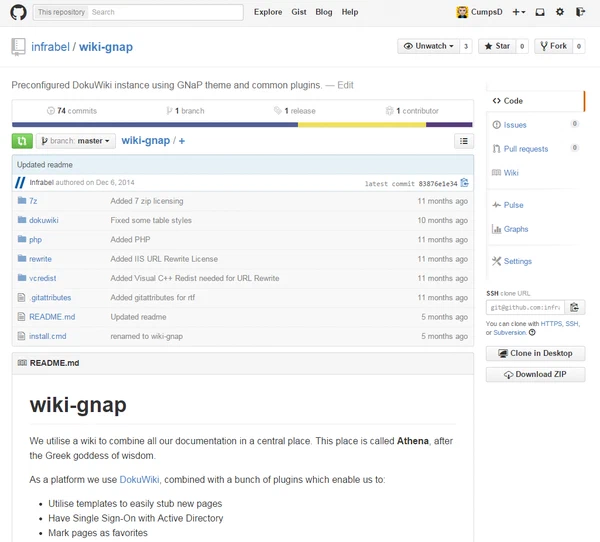Copy the latest commit SHA clipboard icon
The width and height of the screenshot is (600, 542).
(464, 183)
